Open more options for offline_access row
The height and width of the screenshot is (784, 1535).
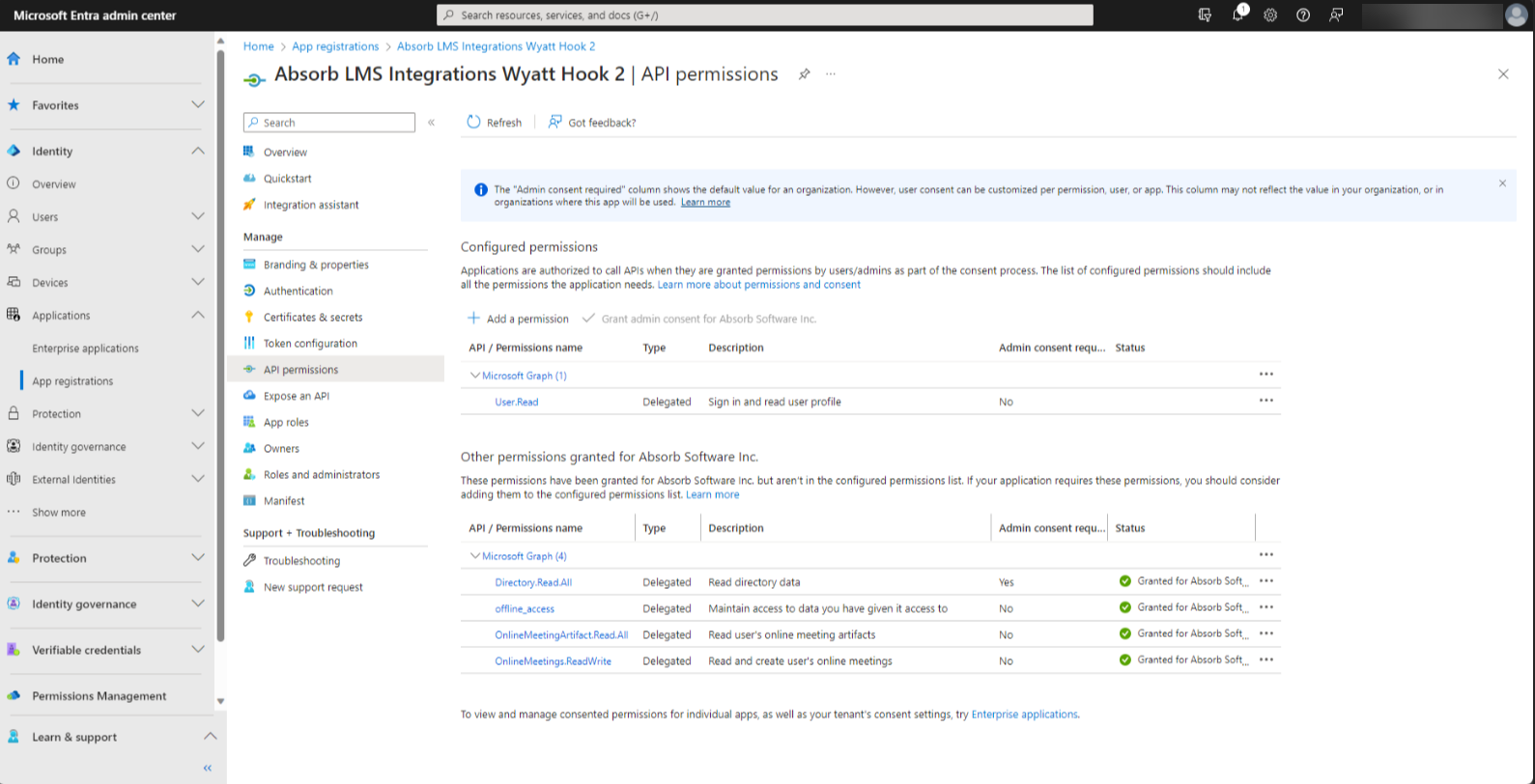click(x=1266, y=607)
